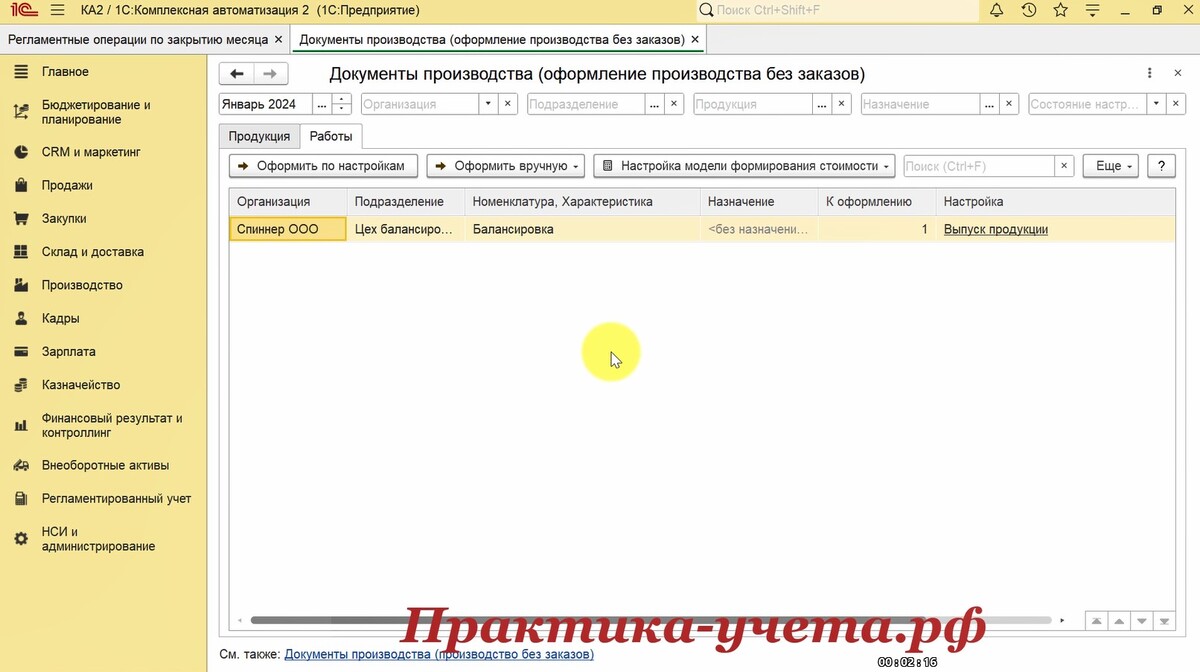The image size is (1200, 672).
Task: Open the Выпуск продукции setting link
Action: click(x=996, y=229)
